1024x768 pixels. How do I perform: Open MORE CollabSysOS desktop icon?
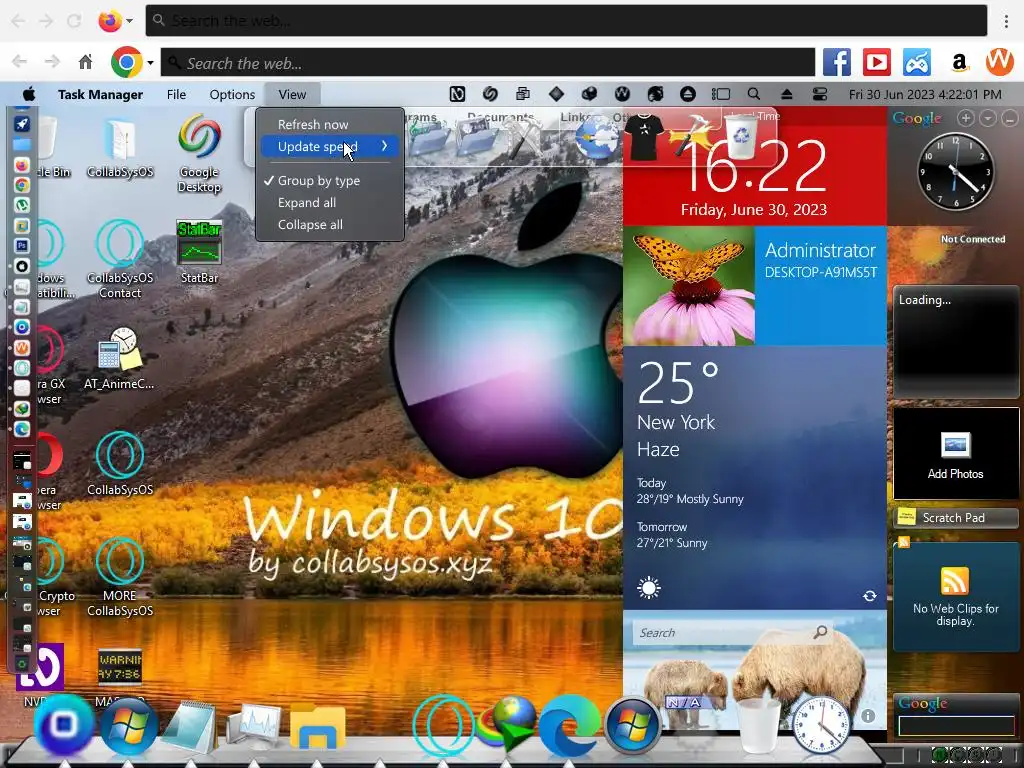pos(120,577)
